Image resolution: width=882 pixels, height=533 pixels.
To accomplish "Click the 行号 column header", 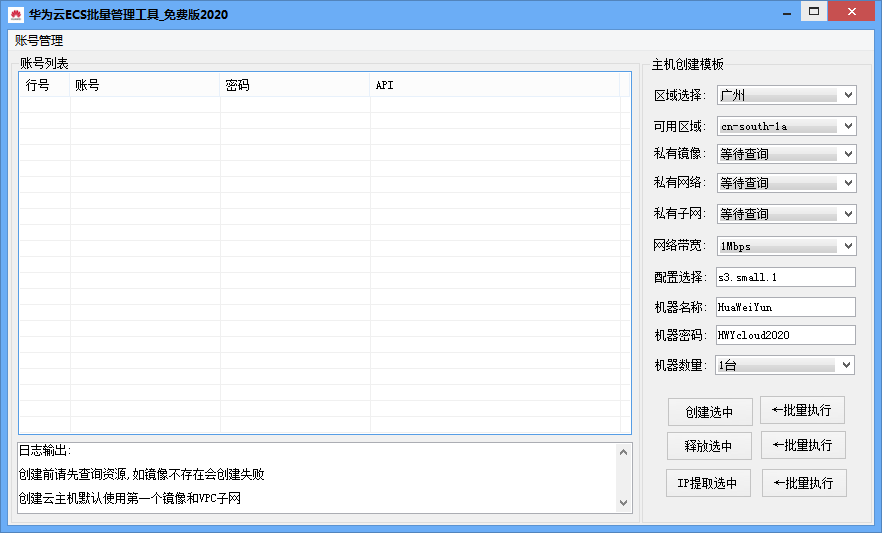I will pyautogui.click(x=44, y=85).
